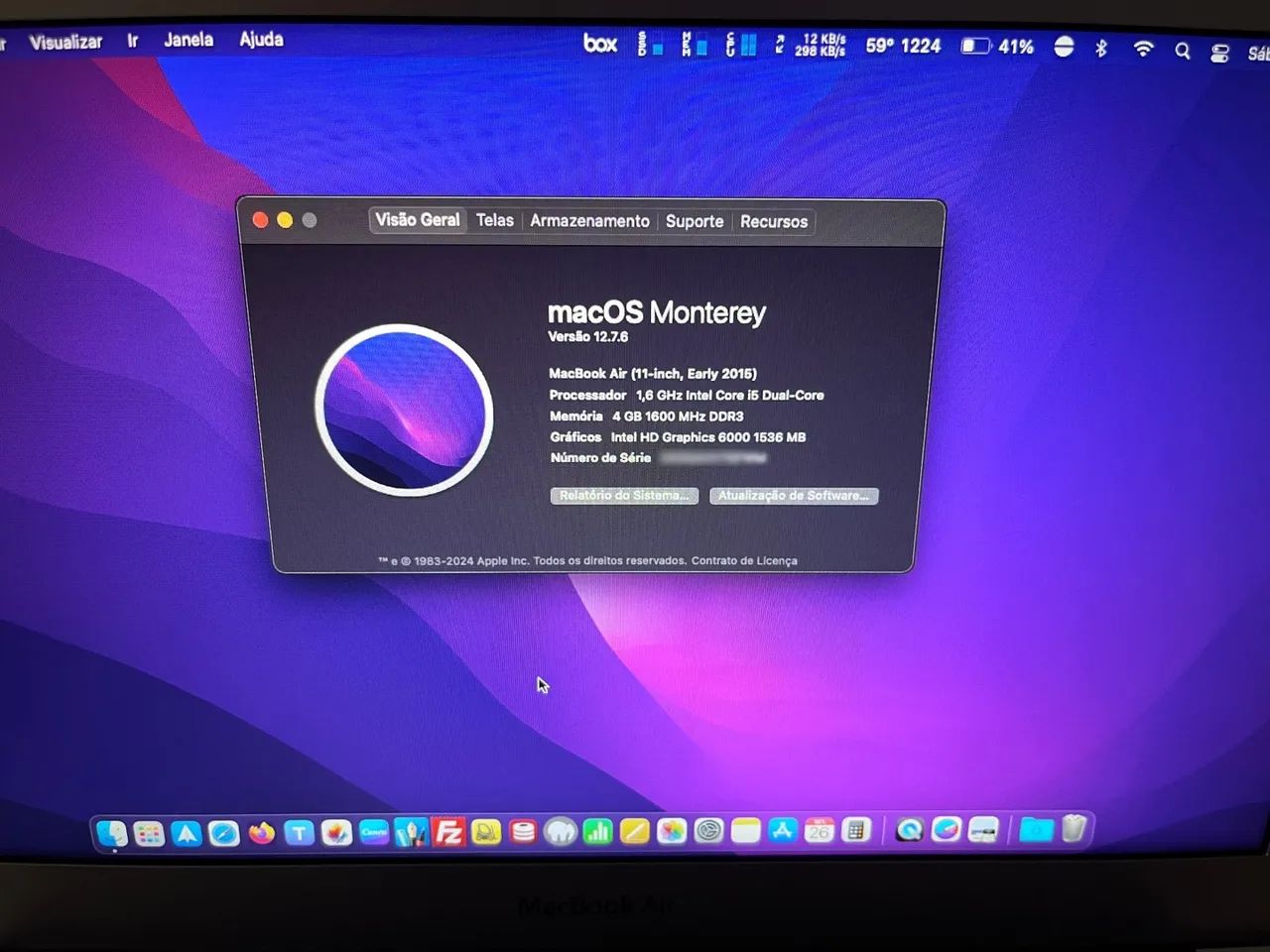Switch to the Suporte tab
This screenshot has width=1270, height=952.
(695, 221)
